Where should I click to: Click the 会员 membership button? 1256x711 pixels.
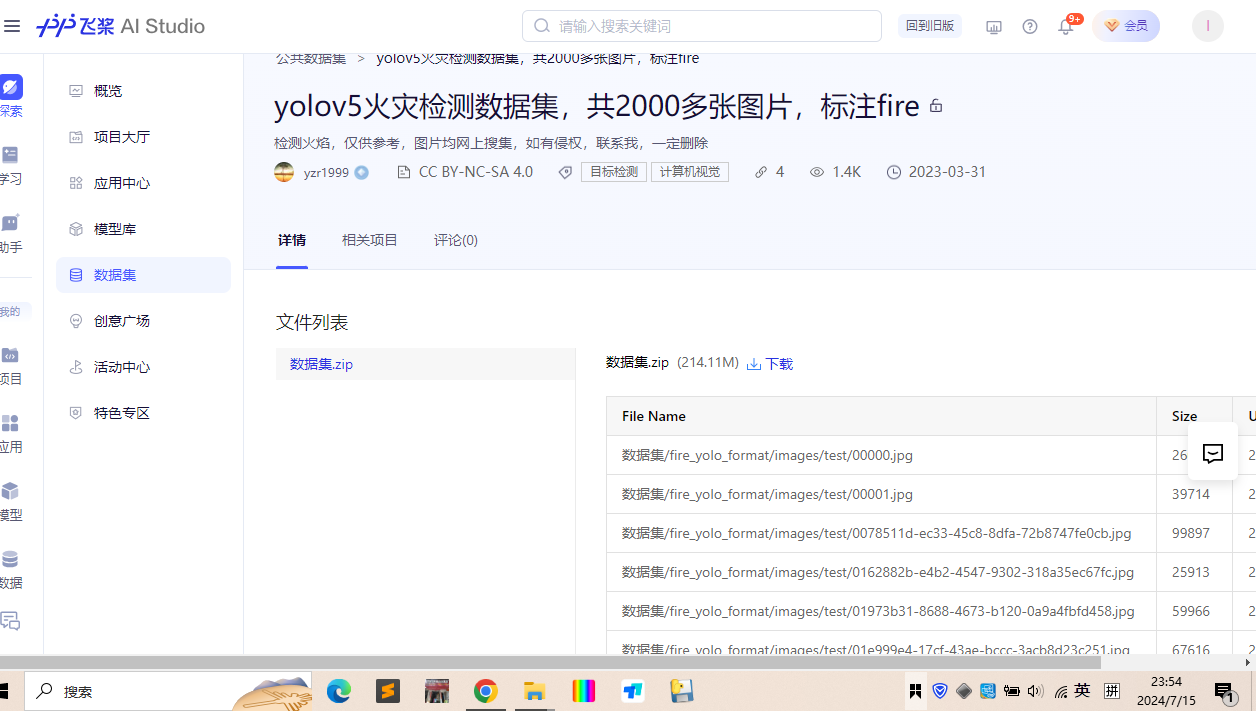1126,26
